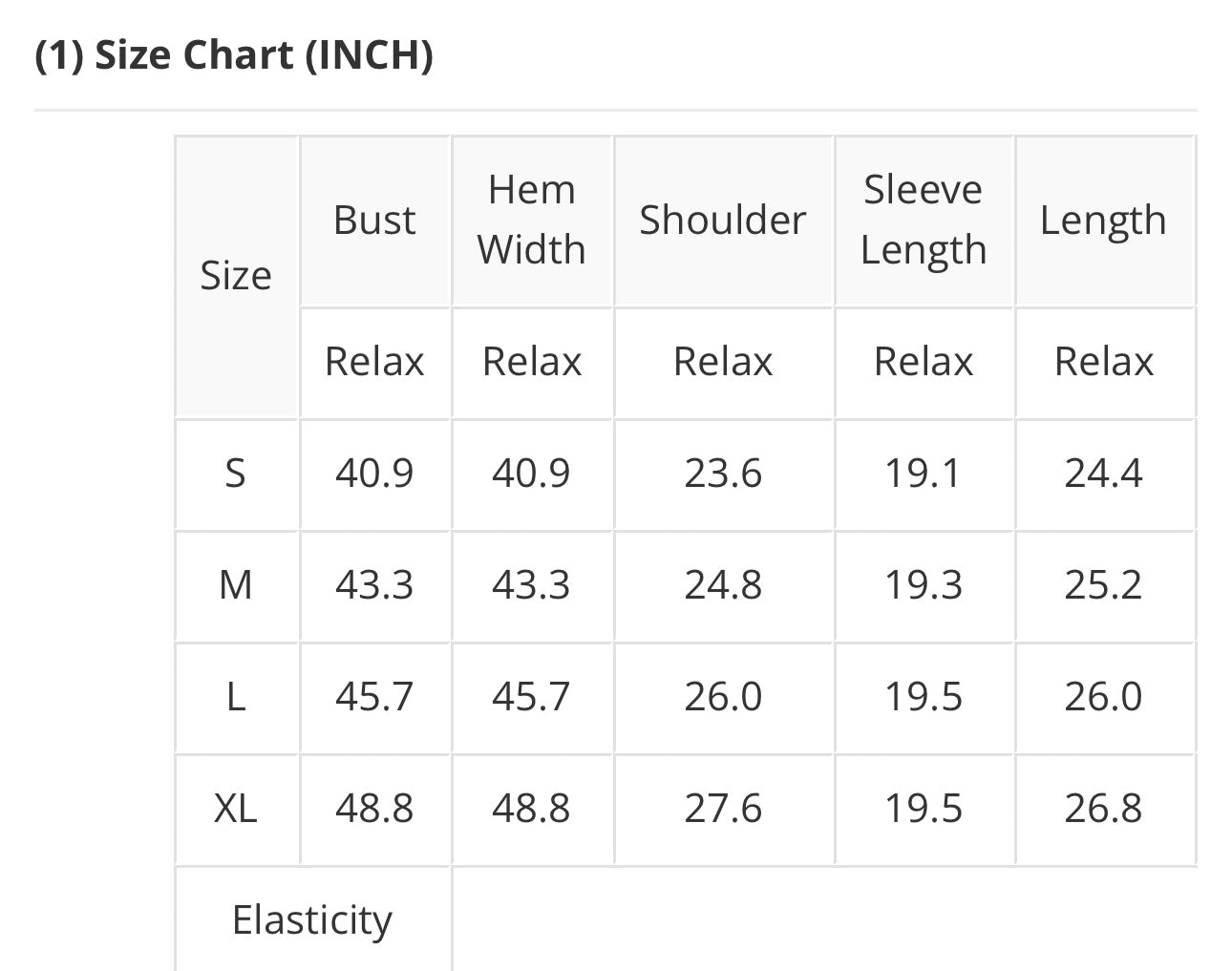Click the Bust column header
1232x971 pixels.
tap(374, 221)
